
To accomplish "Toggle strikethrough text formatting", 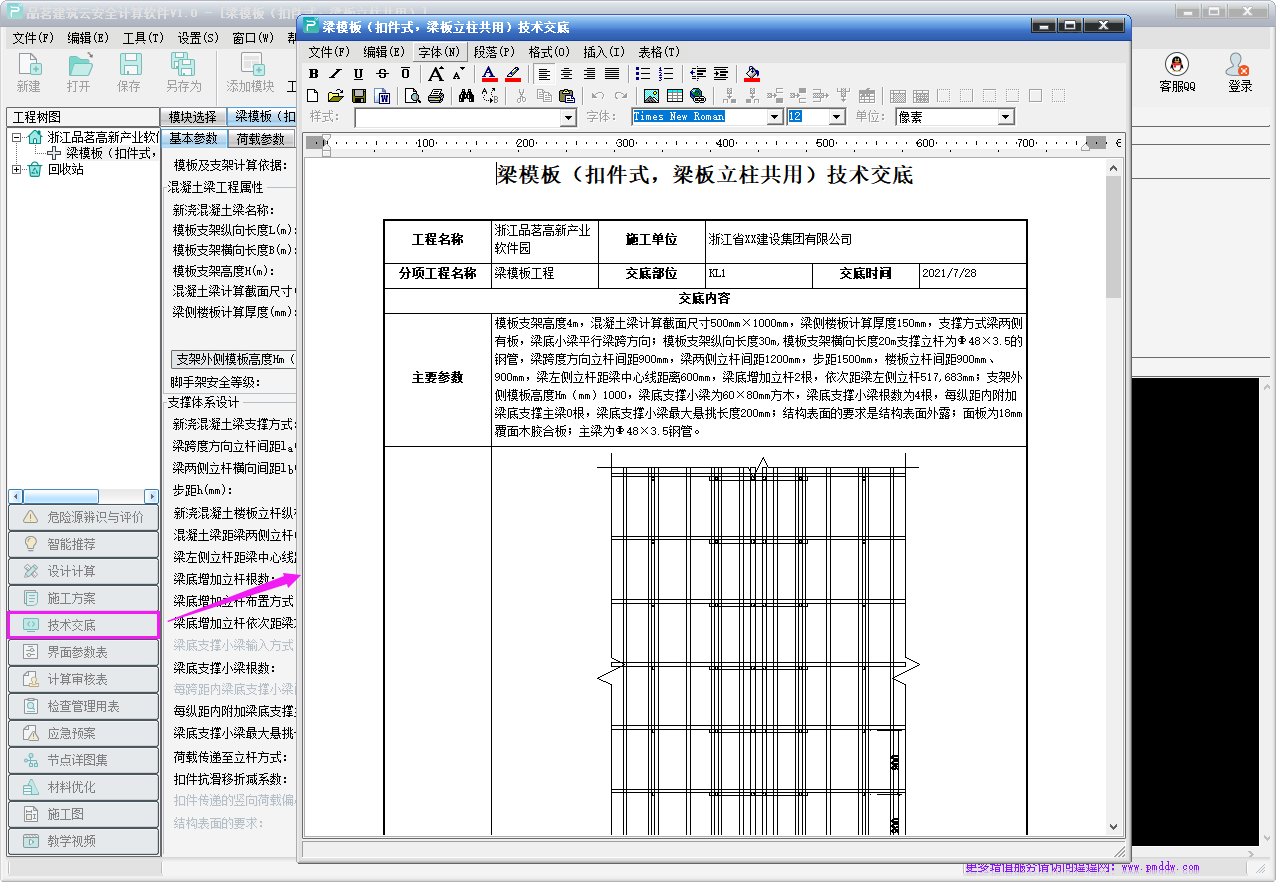I will point(382,74).
